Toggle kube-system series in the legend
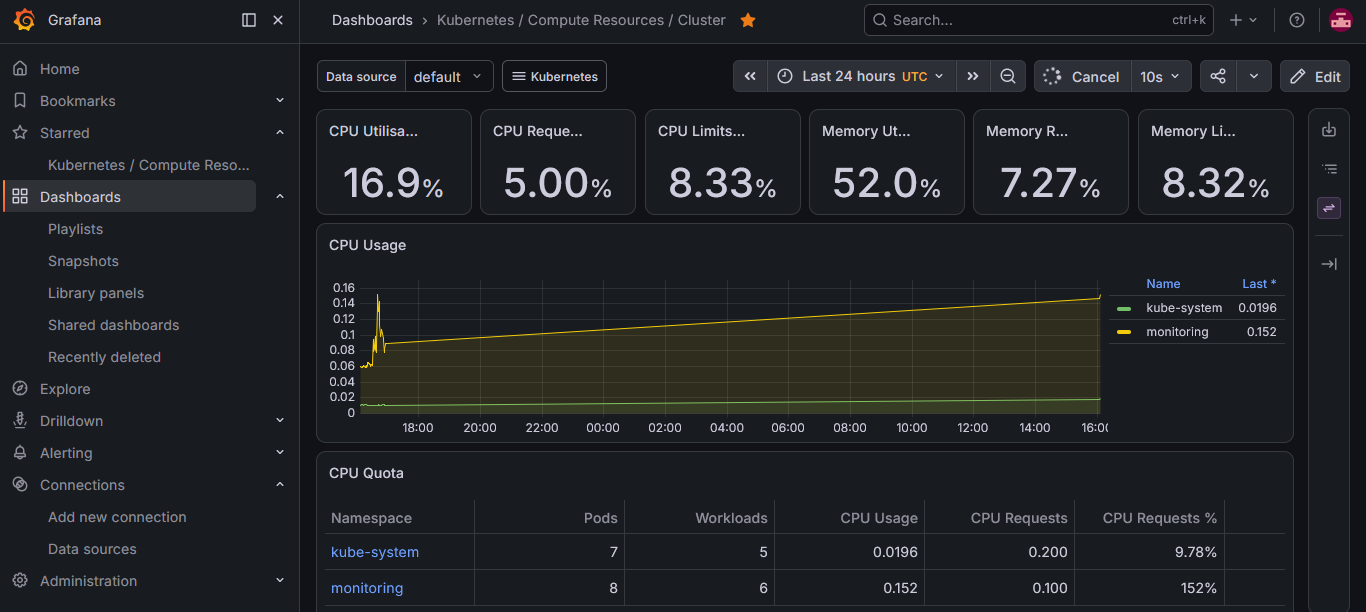This screenshot has width=1366, height=612. tap(1184, 308)
